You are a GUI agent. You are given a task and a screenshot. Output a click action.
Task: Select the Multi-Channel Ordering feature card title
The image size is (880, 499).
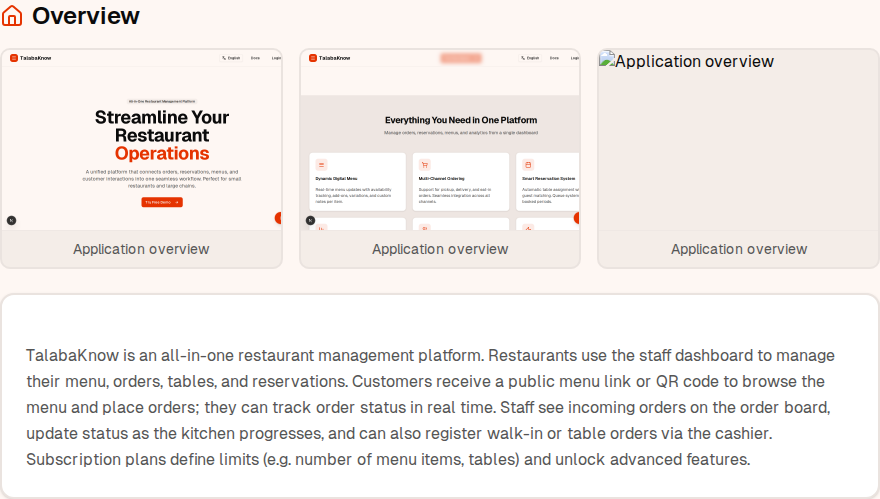435,178
